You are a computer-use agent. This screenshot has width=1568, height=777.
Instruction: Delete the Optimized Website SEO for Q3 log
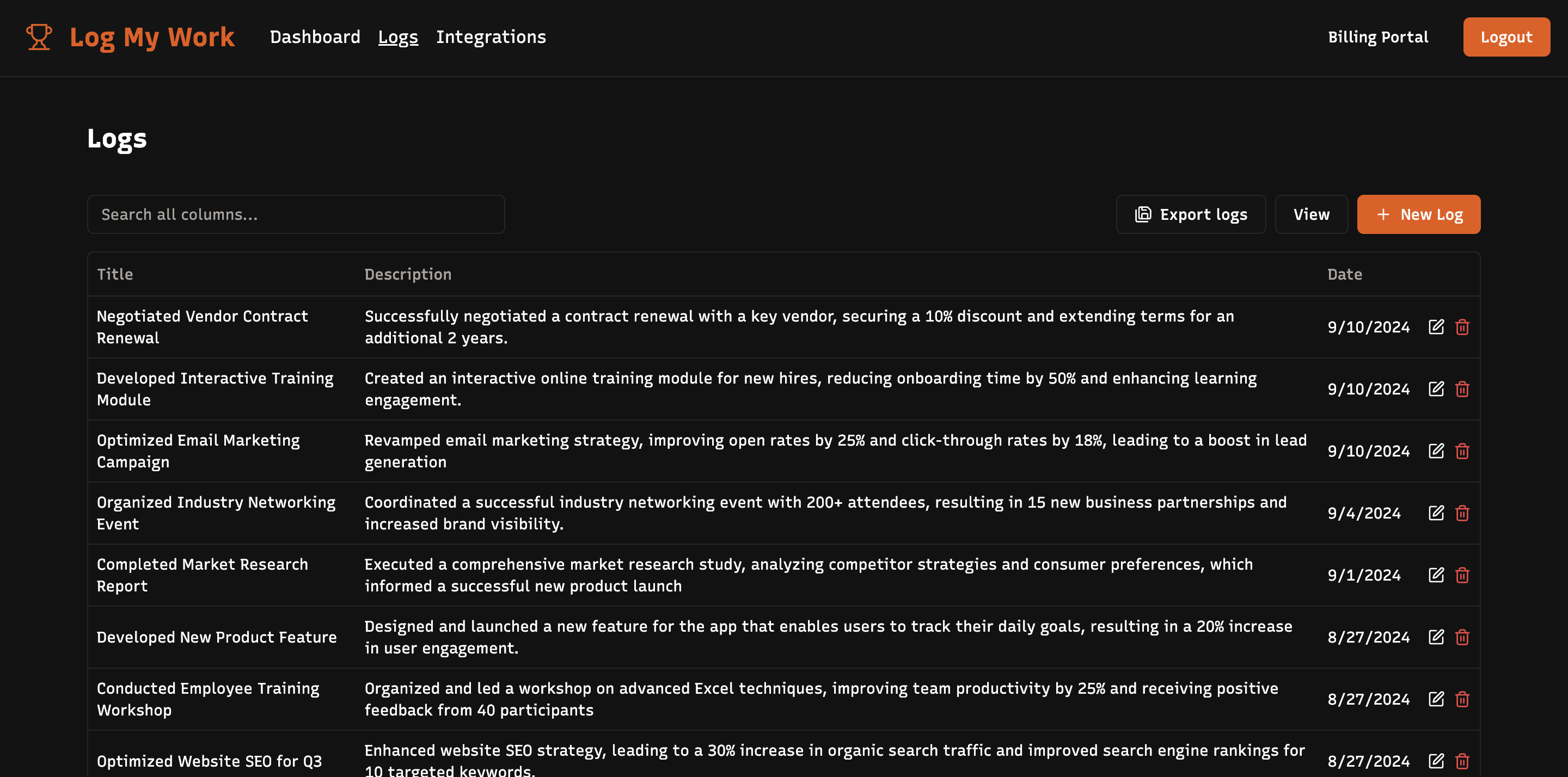pyautogui.click(x=1462, y=761)
